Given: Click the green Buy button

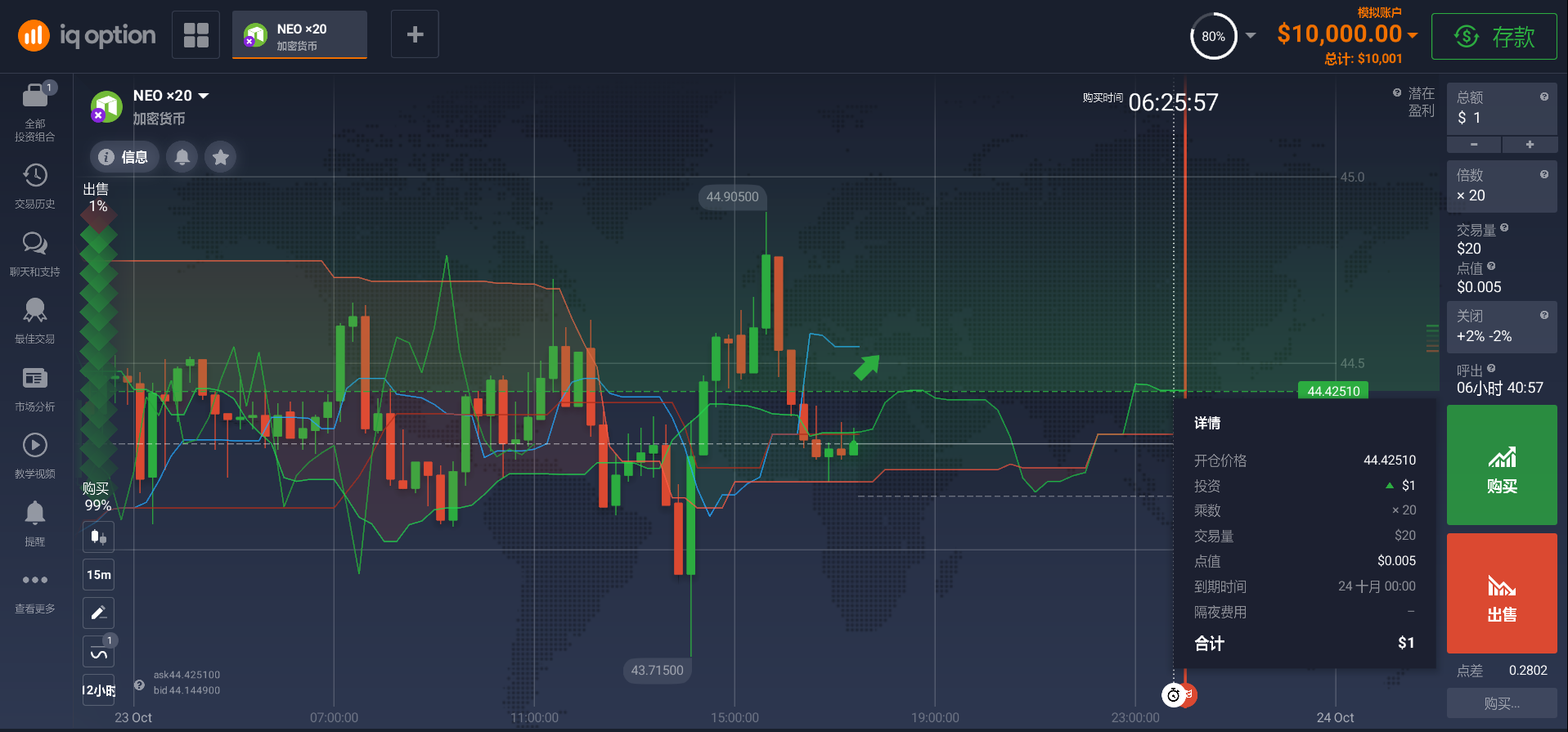Looking at the screenshot, I should (1502, 465).
